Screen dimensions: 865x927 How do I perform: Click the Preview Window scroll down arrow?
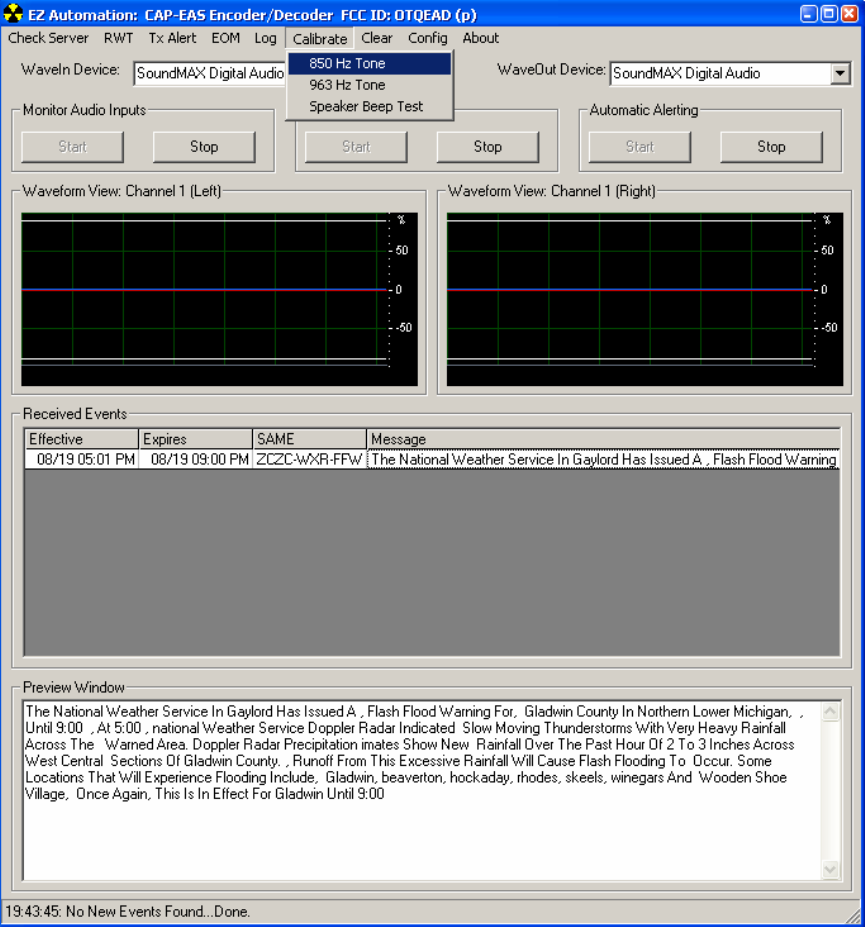tap(830, 869)
